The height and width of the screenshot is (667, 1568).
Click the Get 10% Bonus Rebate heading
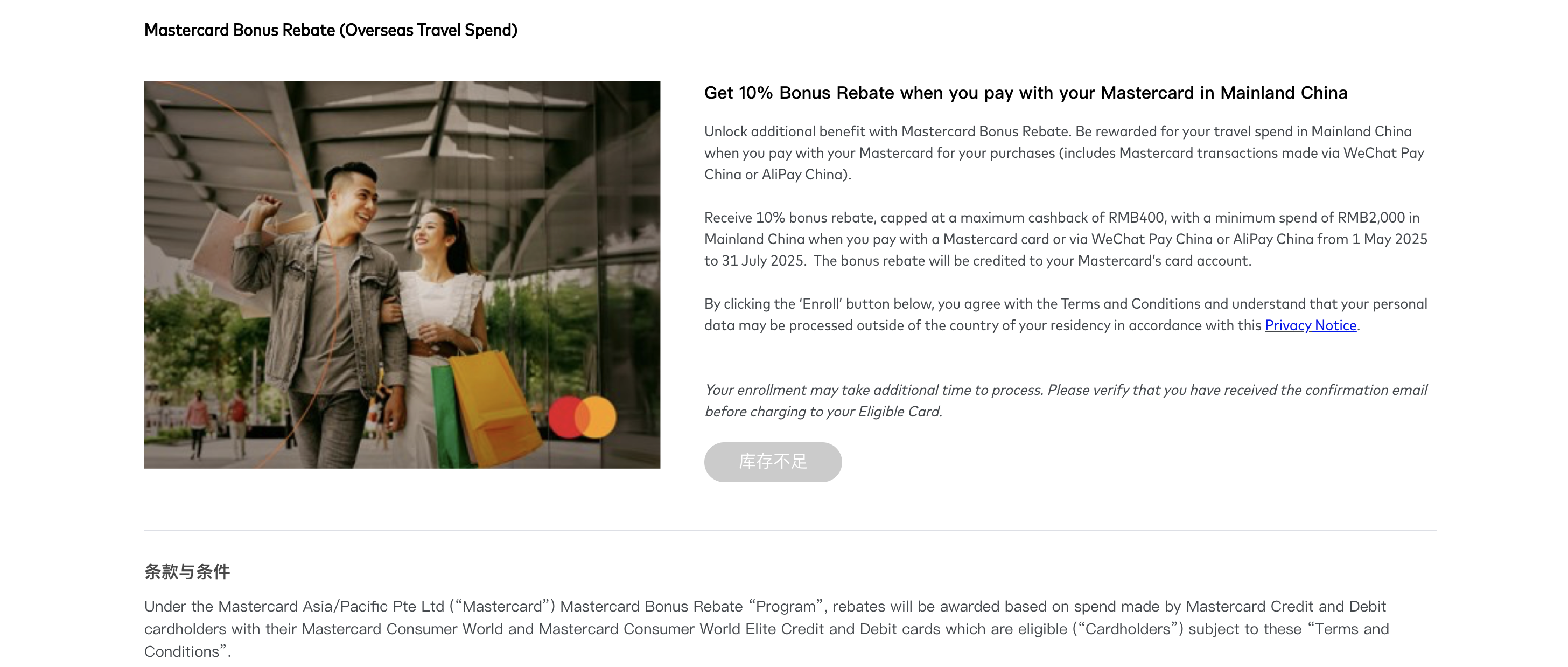tap(1026, 93)
